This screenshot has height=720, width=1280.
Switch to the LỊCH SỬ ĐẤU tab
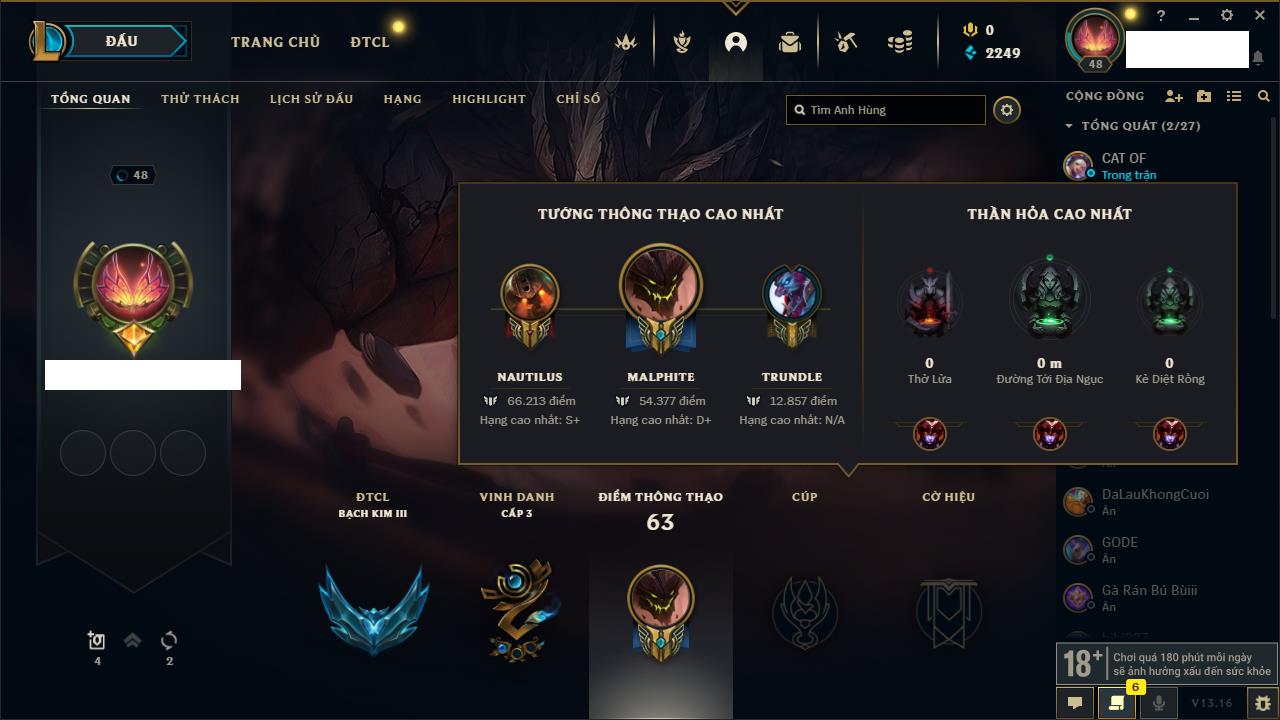pos(311,99)
